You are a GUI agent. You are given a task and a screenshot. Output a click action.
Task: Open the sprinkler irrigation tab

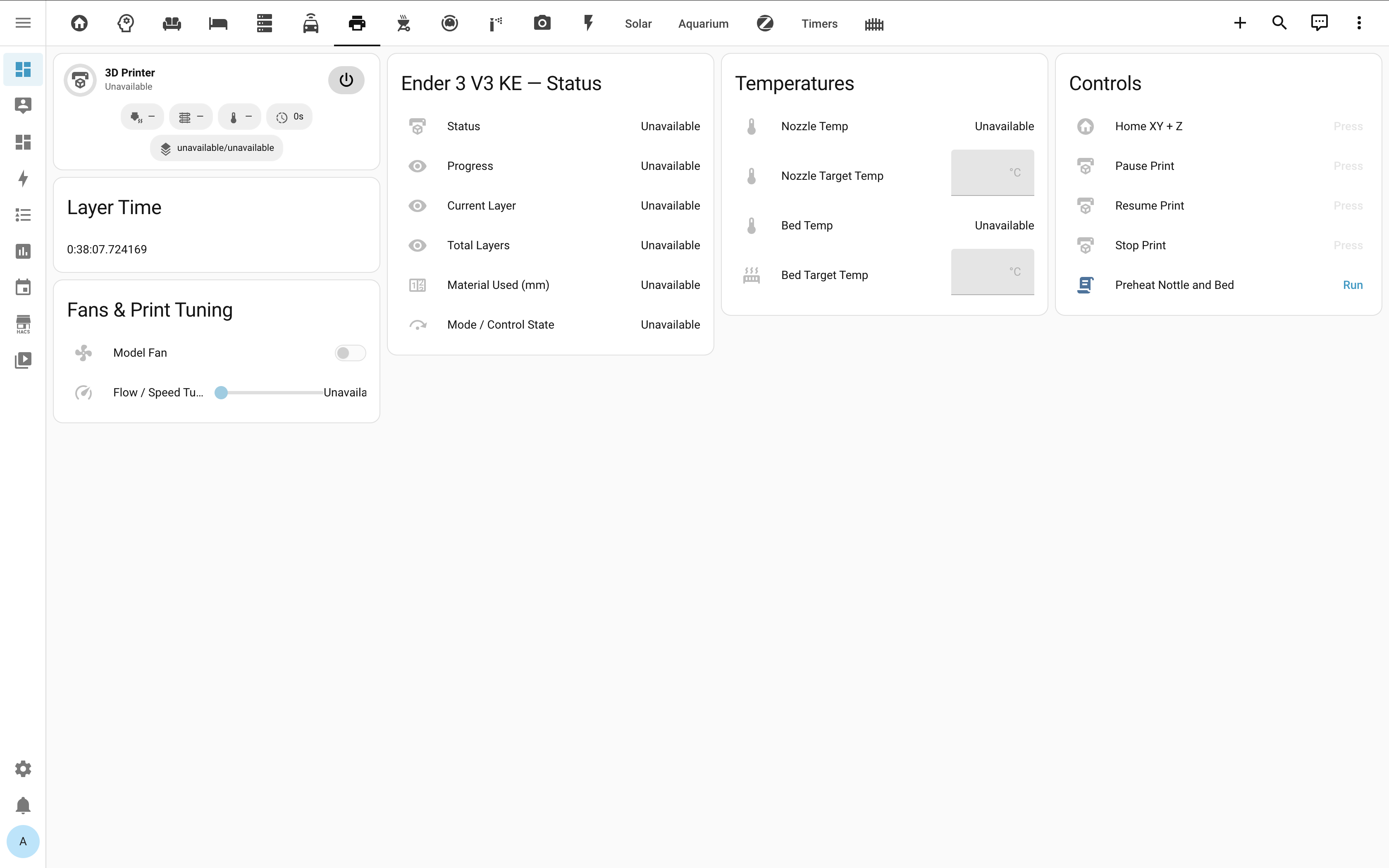(x=496, y=23)
